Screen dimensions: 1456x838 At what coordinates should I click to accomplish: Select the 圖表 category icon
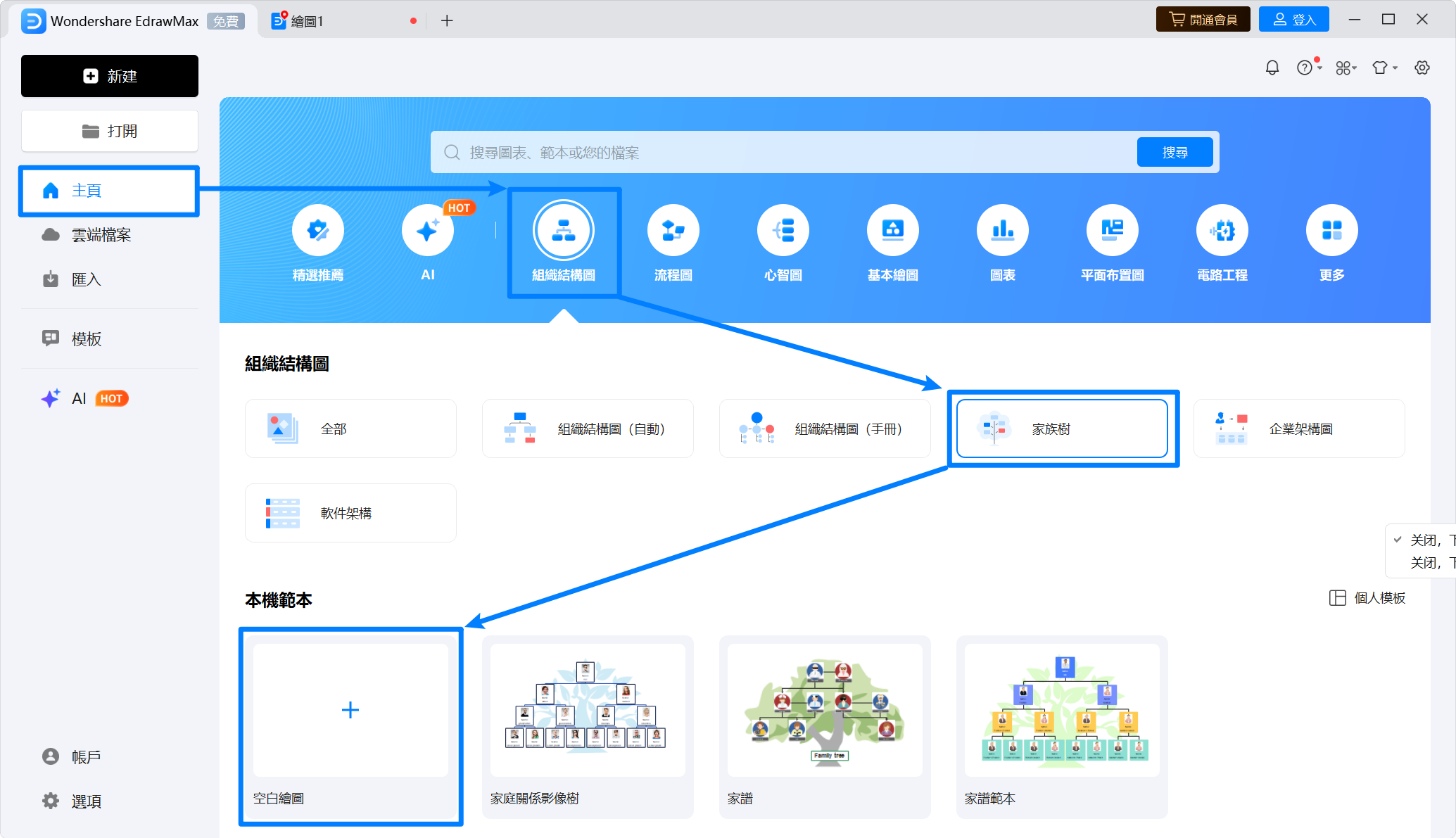point(1003,230)
